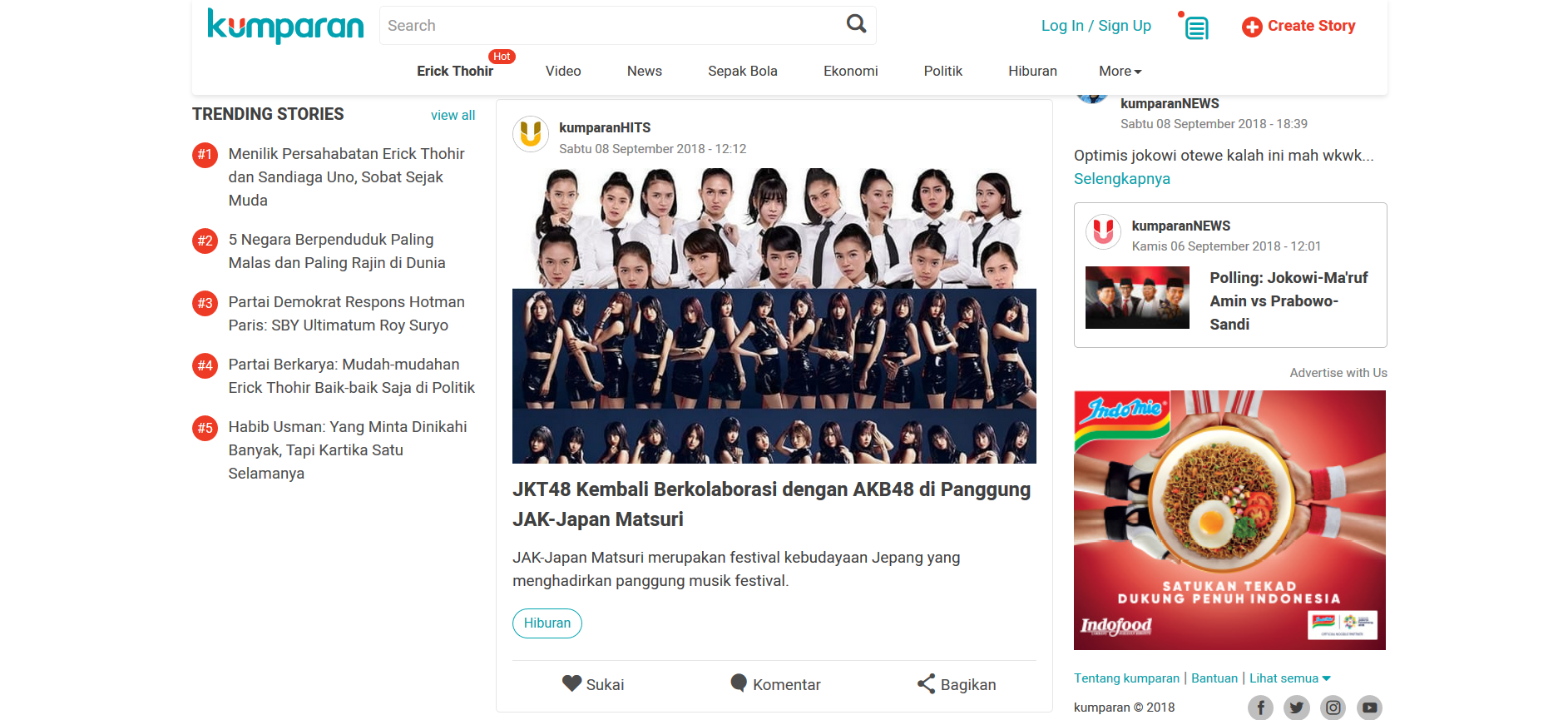Image resolution: width=1568 pixels, height=720 pixels.
Task: Click the kumparan logo
Action: click(285, 26)
